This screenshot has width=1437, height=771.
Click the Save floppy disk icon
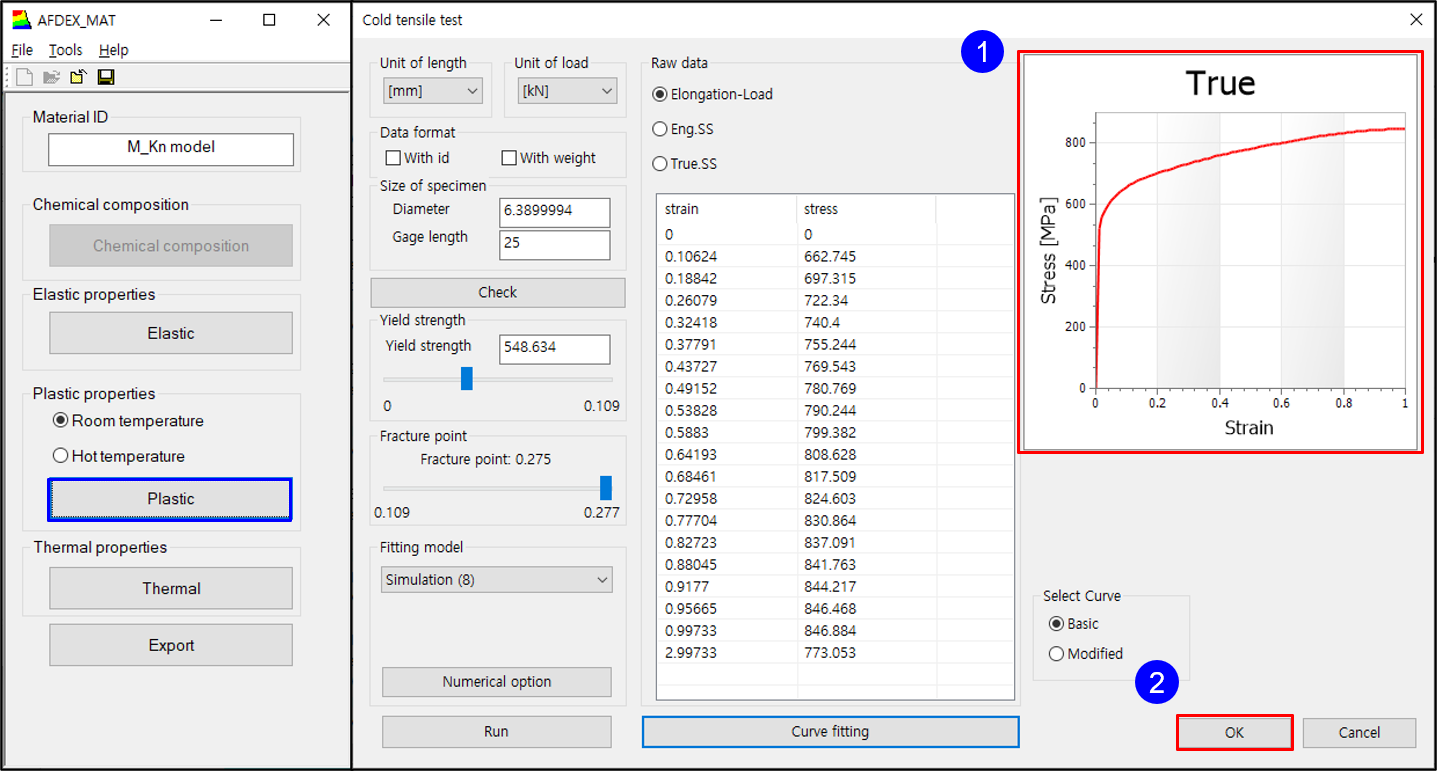coord(105,77)
